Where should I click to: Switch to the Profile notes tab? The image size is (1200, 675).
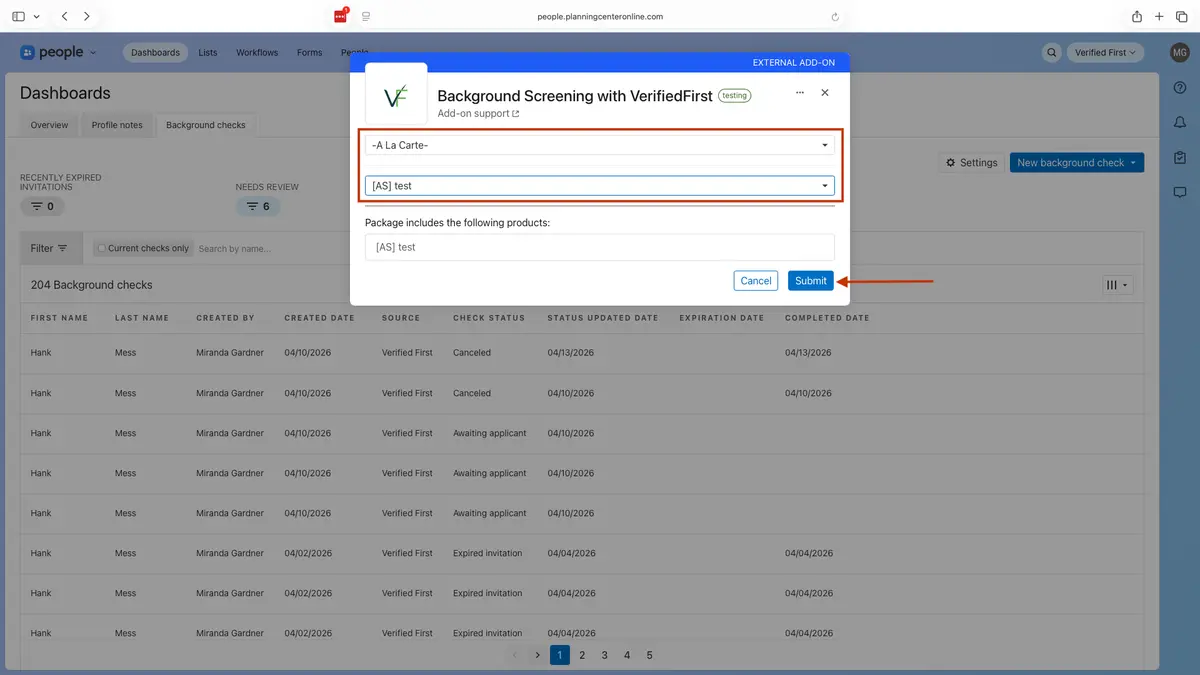click(x=117, y=125)
